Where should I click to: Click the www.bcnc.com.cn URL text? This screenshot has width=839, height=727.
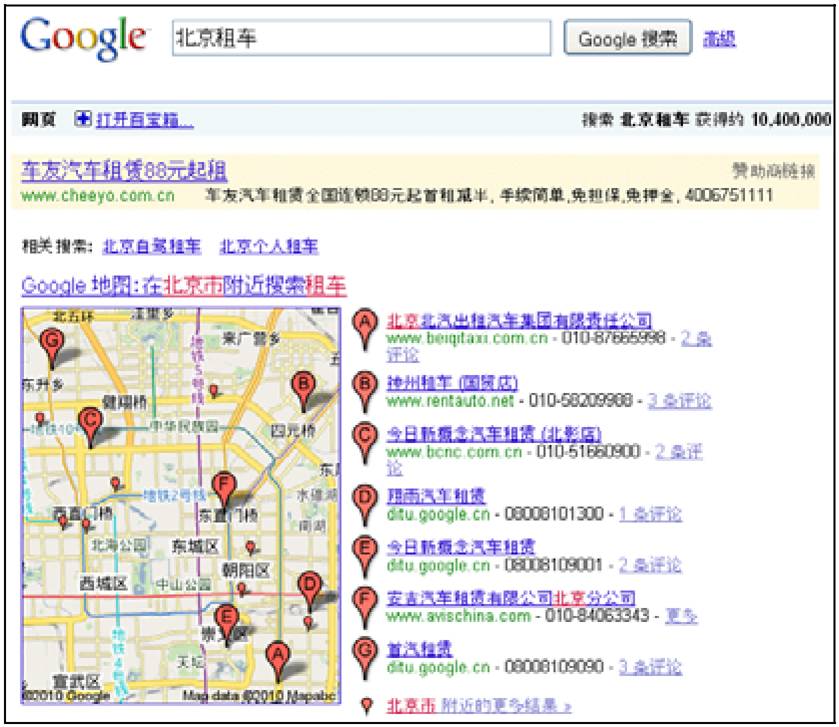[x=454, y=452]
